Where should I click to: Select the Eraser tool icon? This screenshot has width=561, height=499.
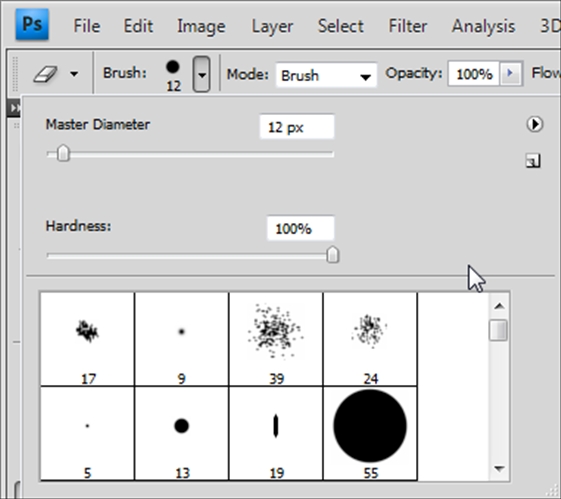pyautogui.click(x=45, y=74)
